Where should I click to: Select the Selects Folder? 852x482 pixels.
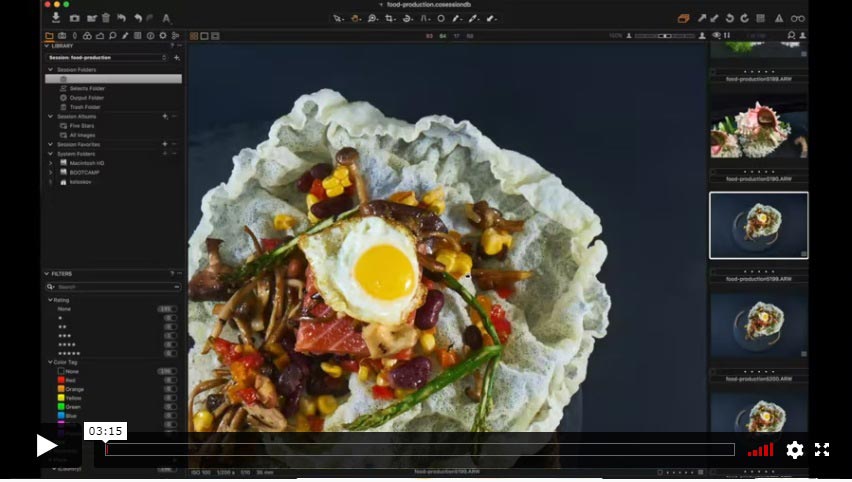[87, 89]
